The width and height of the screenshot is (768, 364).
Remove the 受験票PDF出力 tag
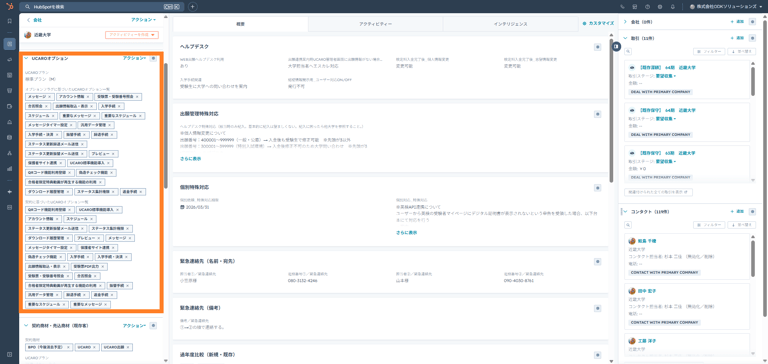(x=104, y=267)
